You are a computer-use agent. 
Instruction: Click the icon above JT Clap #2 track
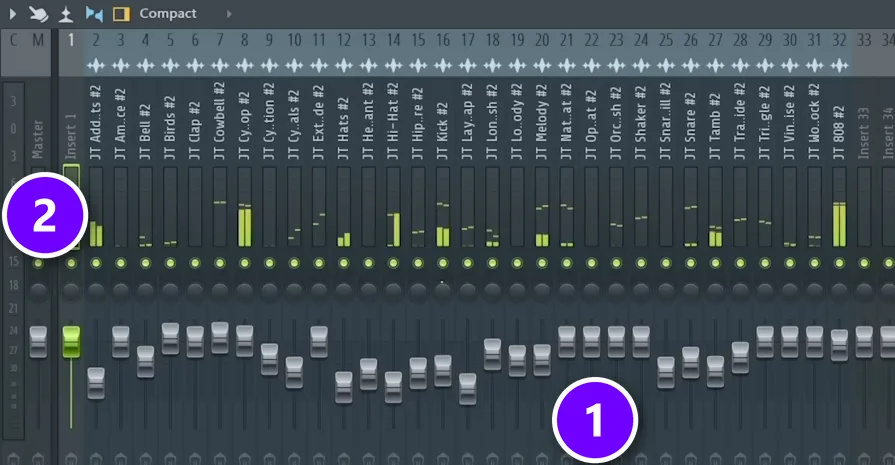(x=195, y=66)
